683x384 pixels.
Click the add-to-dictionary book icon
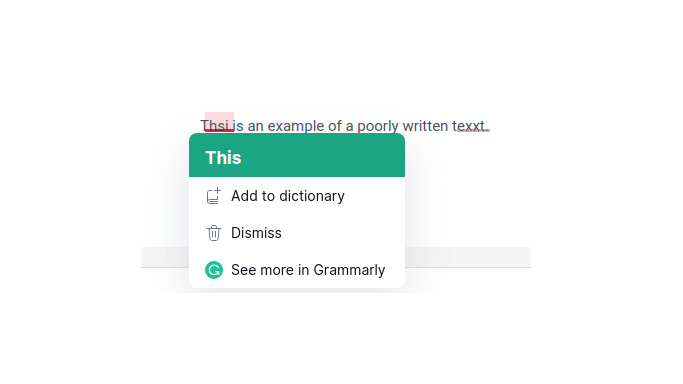click(x=213, y=196)
